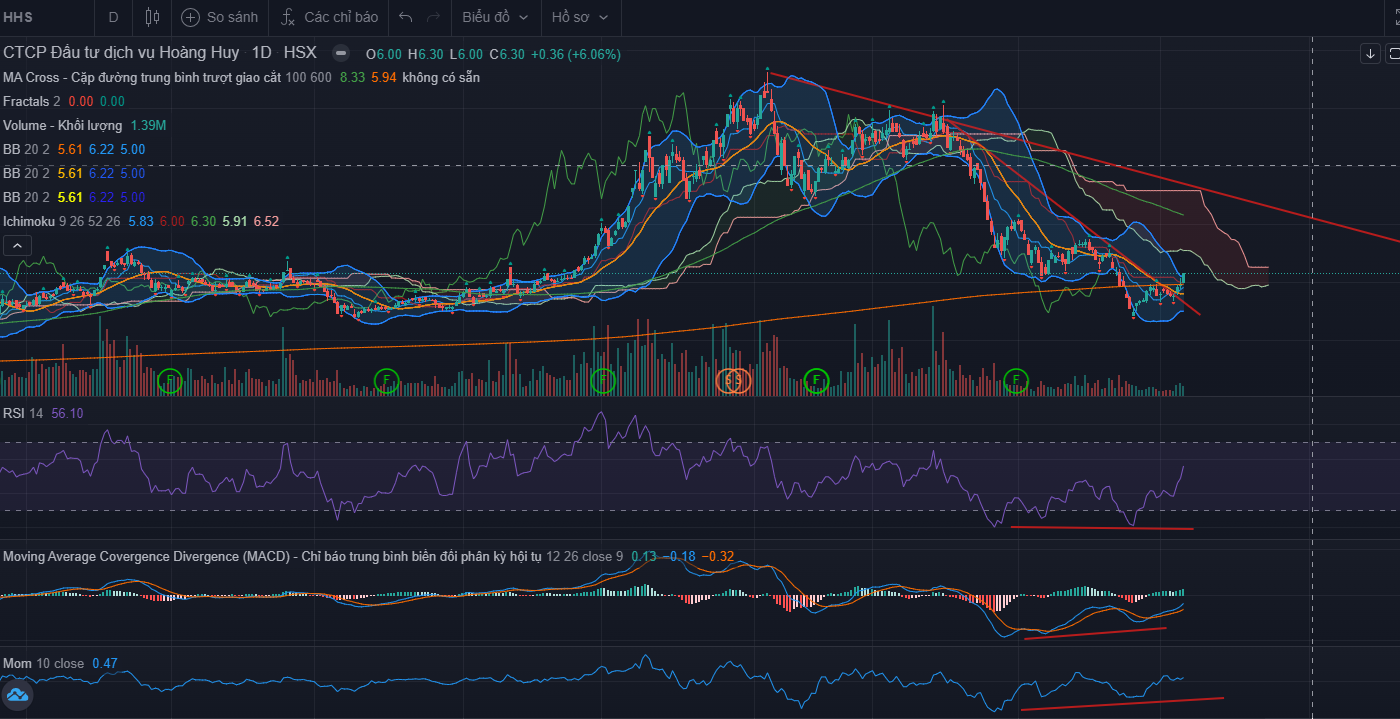Click the redo arrow in toolbar
1400x719 pixels.
[433, 17]
